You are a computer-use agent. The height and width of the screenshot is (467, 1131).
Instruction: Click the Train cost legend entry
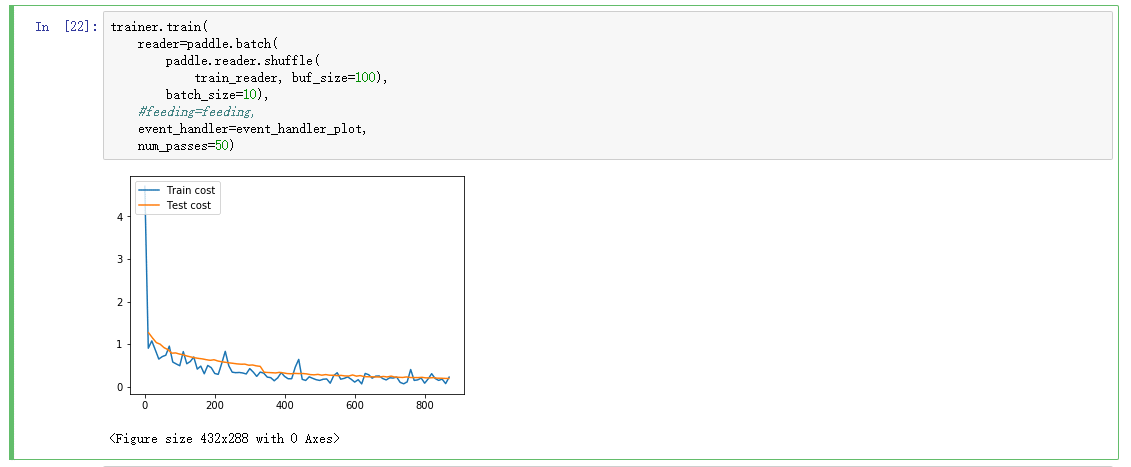click(x=178, y=191)
